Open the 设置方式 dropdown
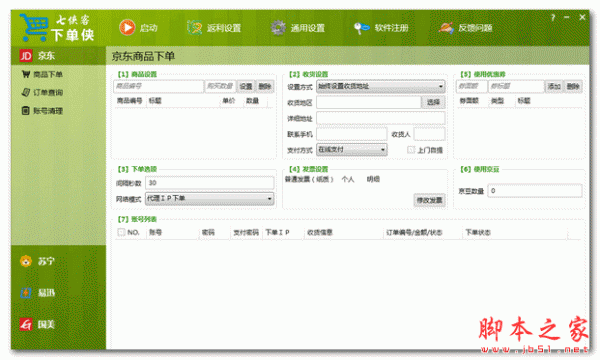This screenshot has width=600, height=360. (x=380, y=86)
